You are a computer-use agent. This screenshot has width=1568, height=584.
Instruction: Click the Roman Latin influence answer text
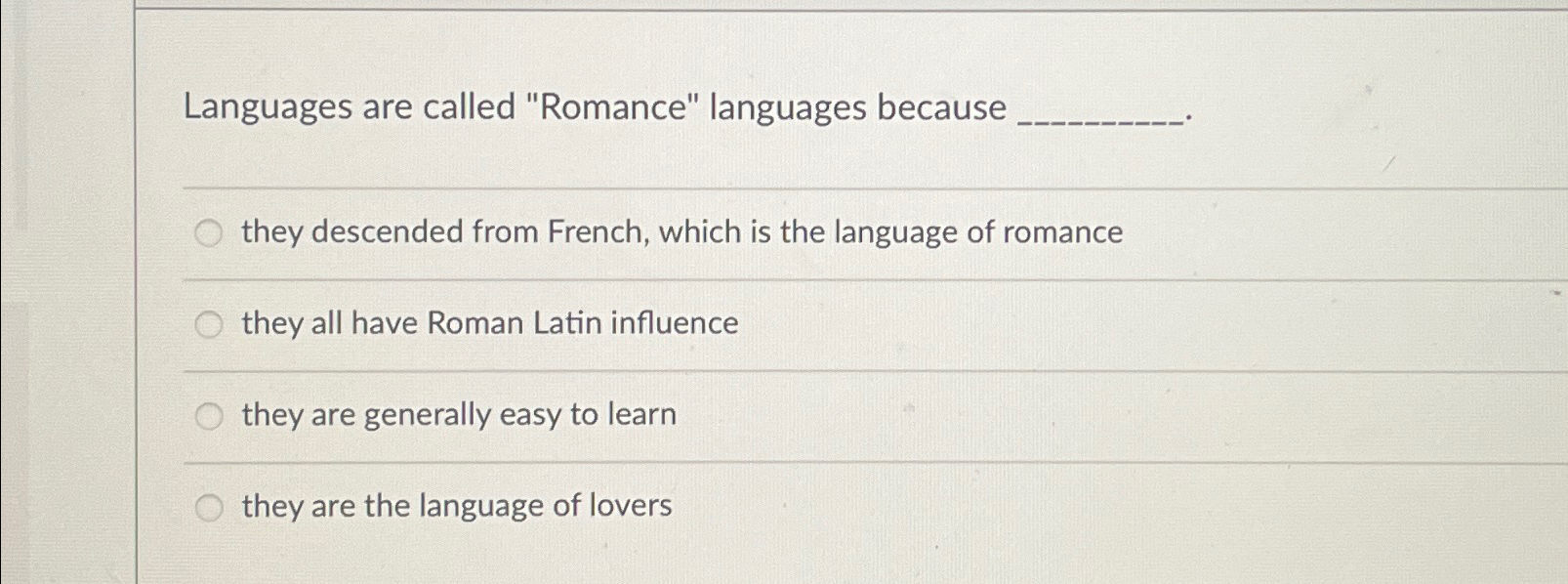tap(487, 323)
